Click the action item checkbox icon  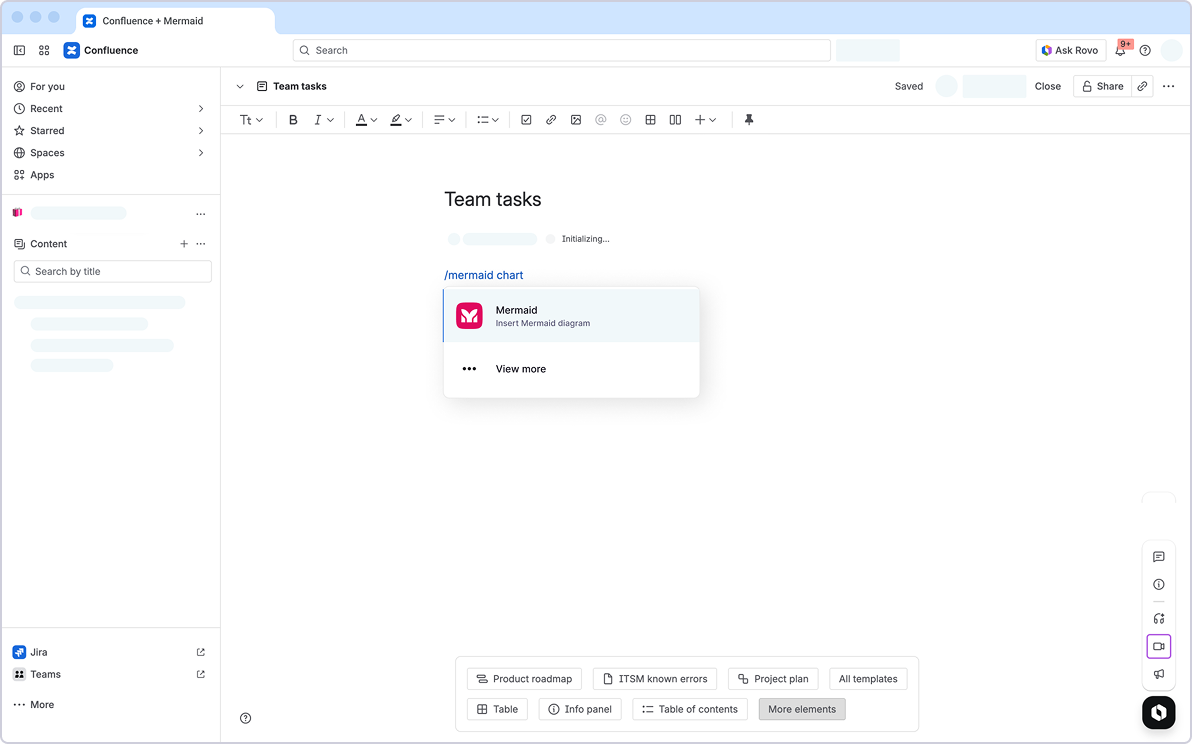click(x=526, y=120)
